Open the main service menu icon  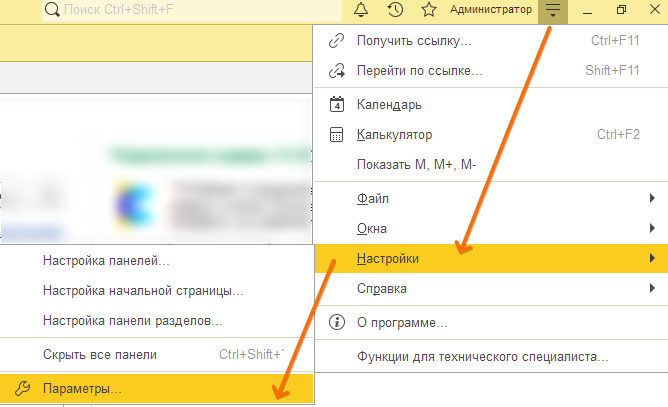pyautogui.click(x=553, y=10)
